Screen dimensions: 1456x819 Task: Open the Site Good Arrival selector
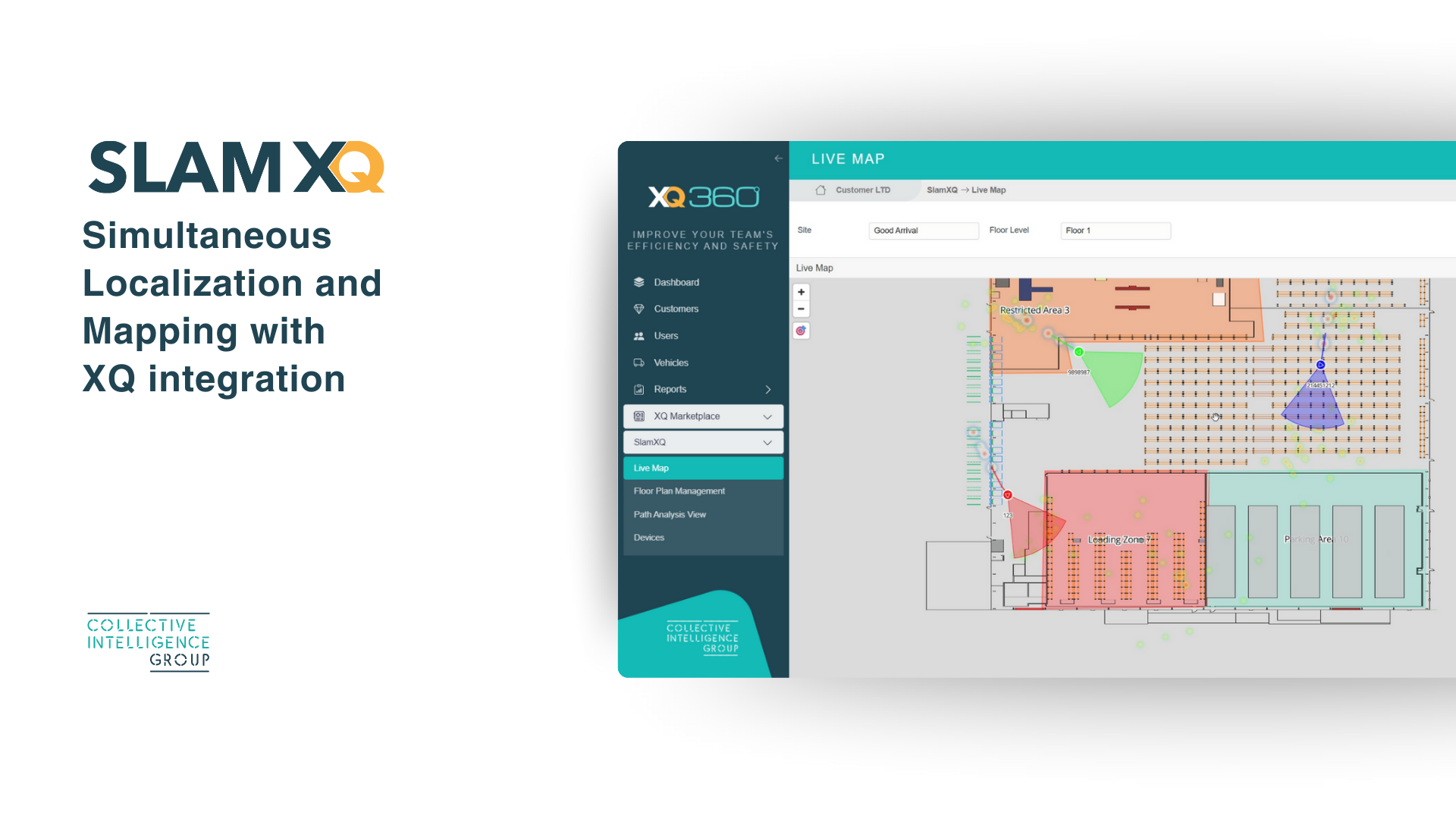pos(923,231)
